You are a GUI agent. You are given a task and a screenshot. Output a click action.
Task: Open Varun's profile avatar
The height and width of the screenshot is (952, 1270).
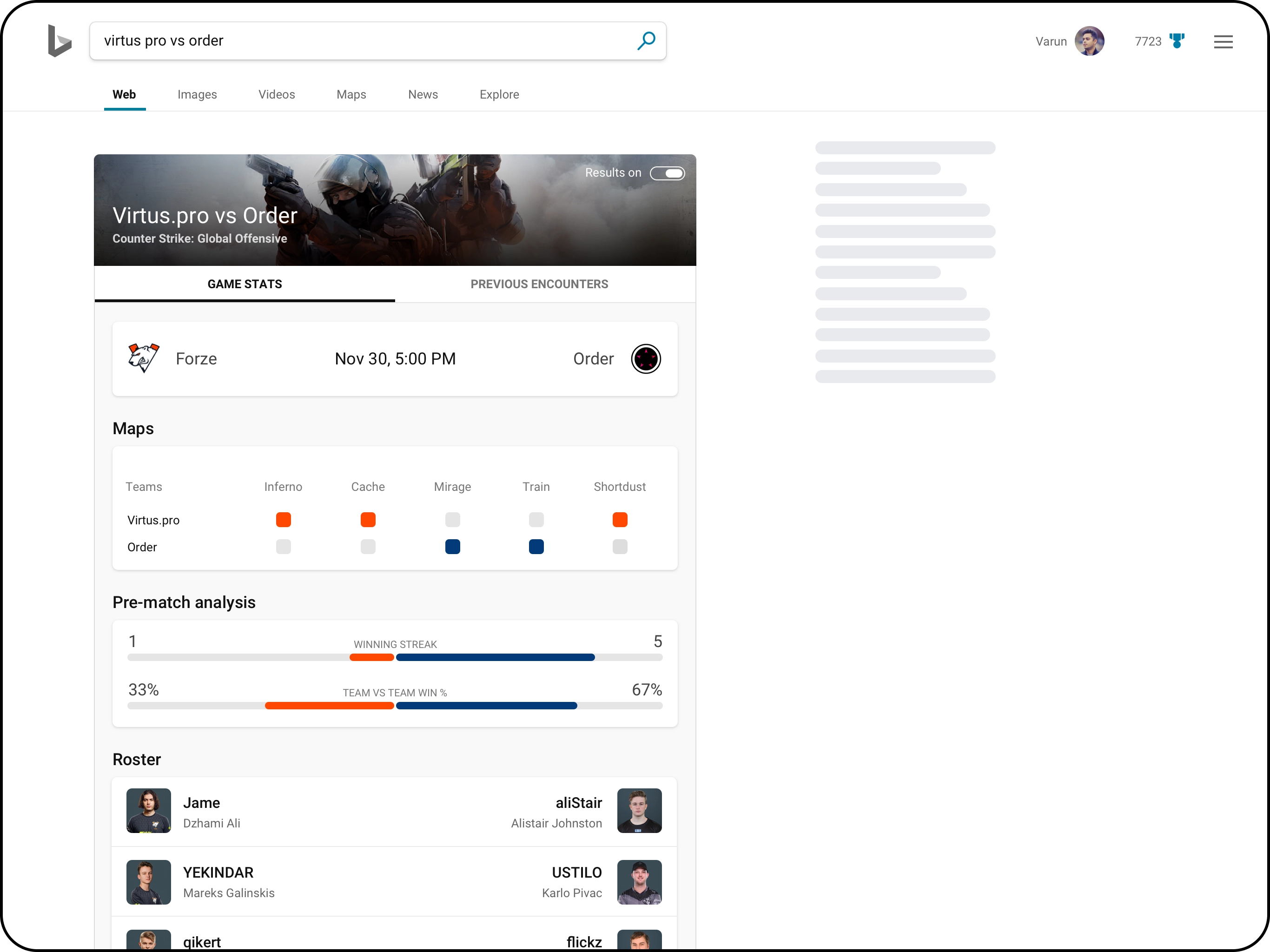[1089, 41]
